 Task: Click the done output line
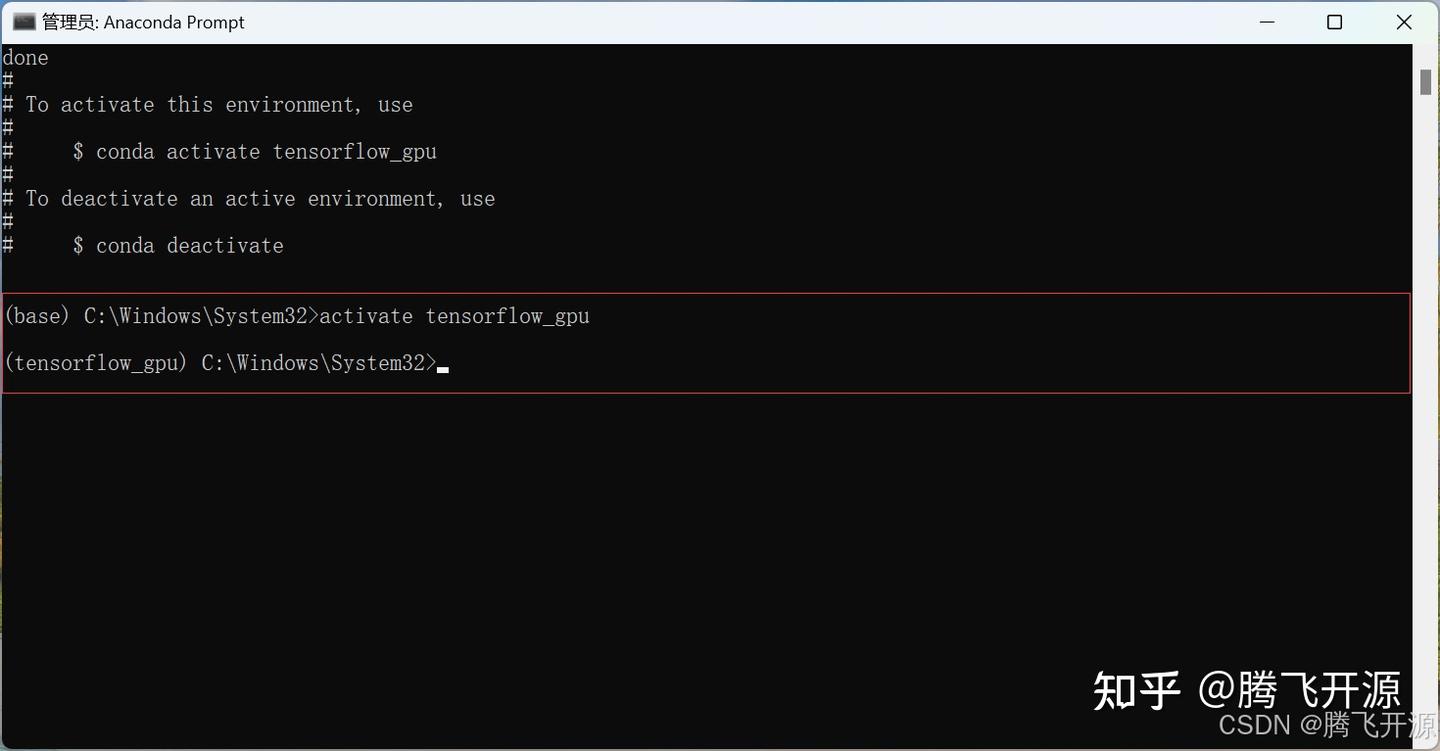coord(24,57)
